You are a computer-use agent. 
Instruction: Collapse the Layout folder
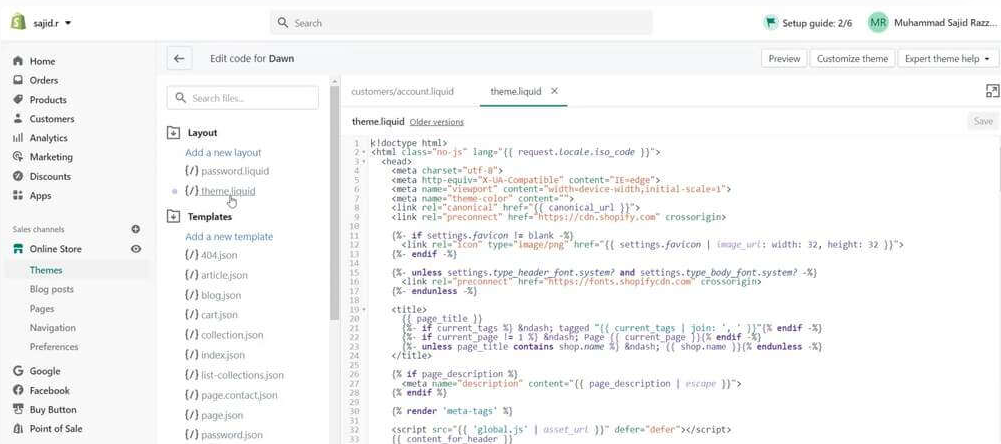[173, 133]
